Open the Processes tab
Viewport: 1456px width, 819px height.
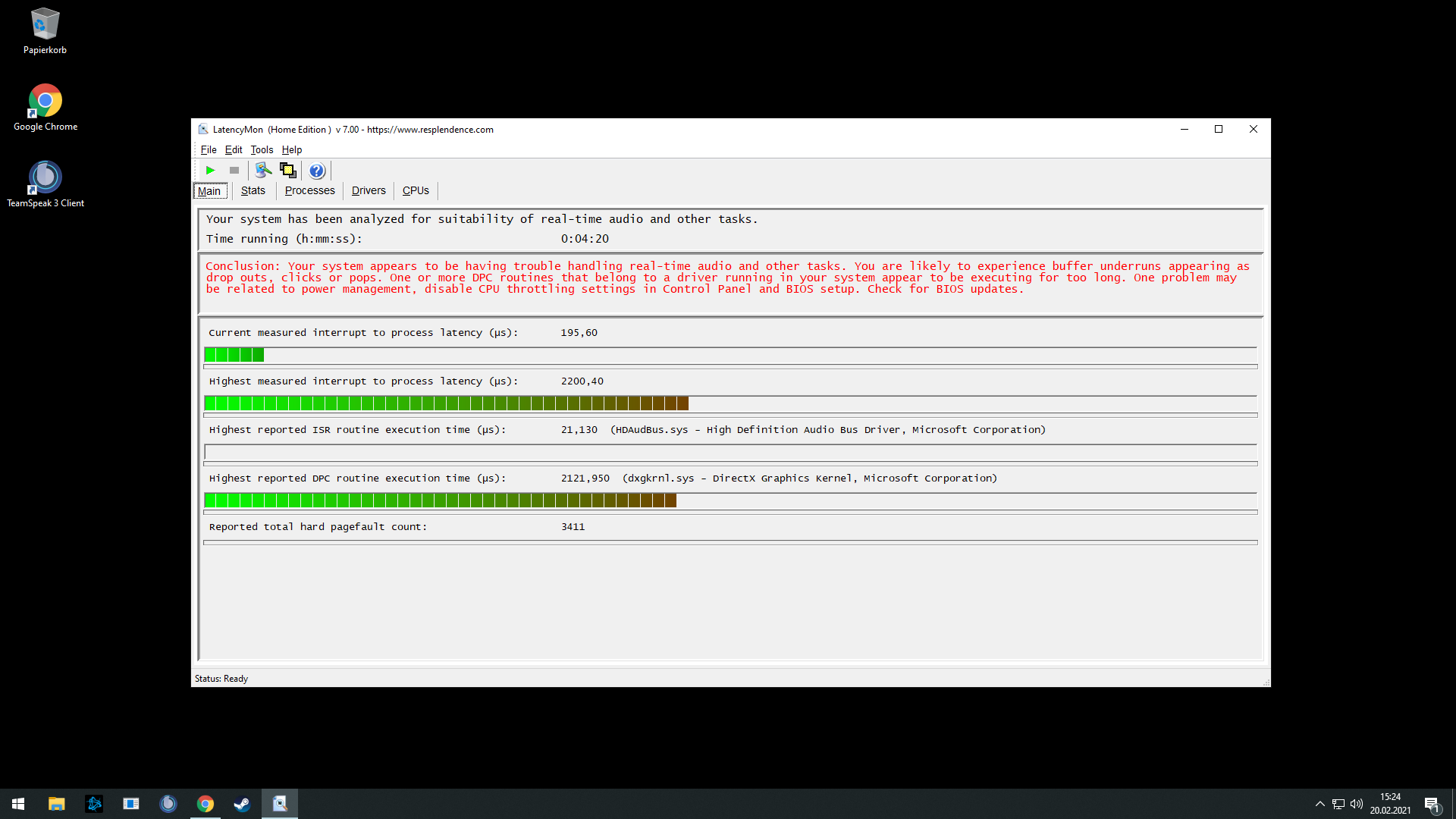[x=309, y=190]
